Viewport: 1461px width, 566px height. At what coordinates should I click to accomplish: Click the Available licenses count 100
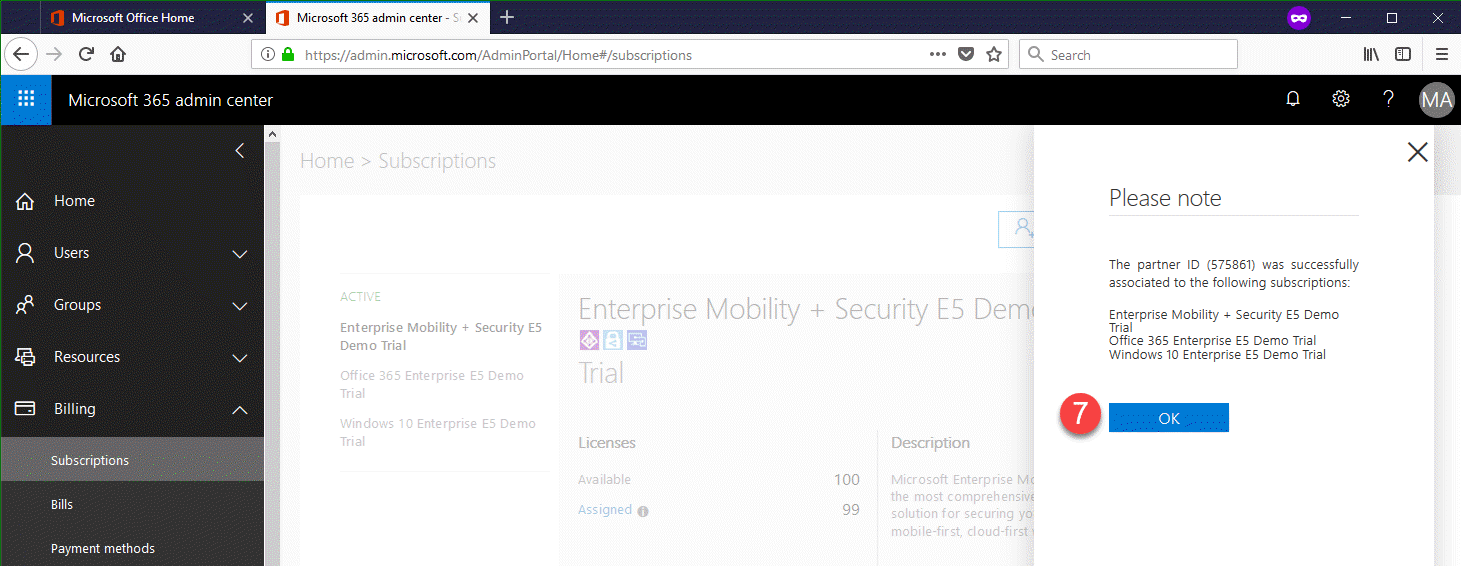[x=847, y=480]
